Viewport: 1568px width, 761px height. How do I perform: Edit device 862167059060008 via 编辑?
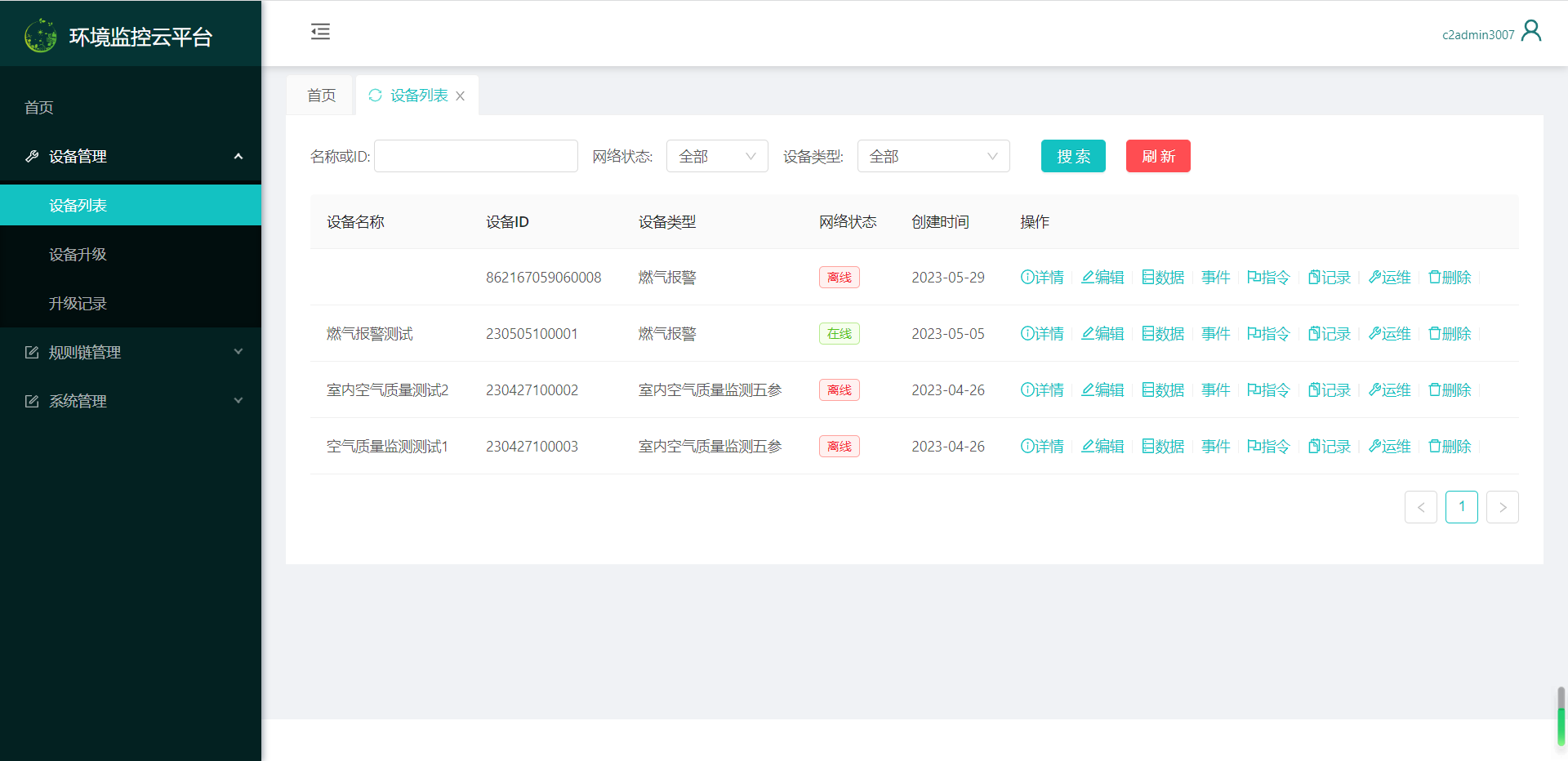(1102, 278)
